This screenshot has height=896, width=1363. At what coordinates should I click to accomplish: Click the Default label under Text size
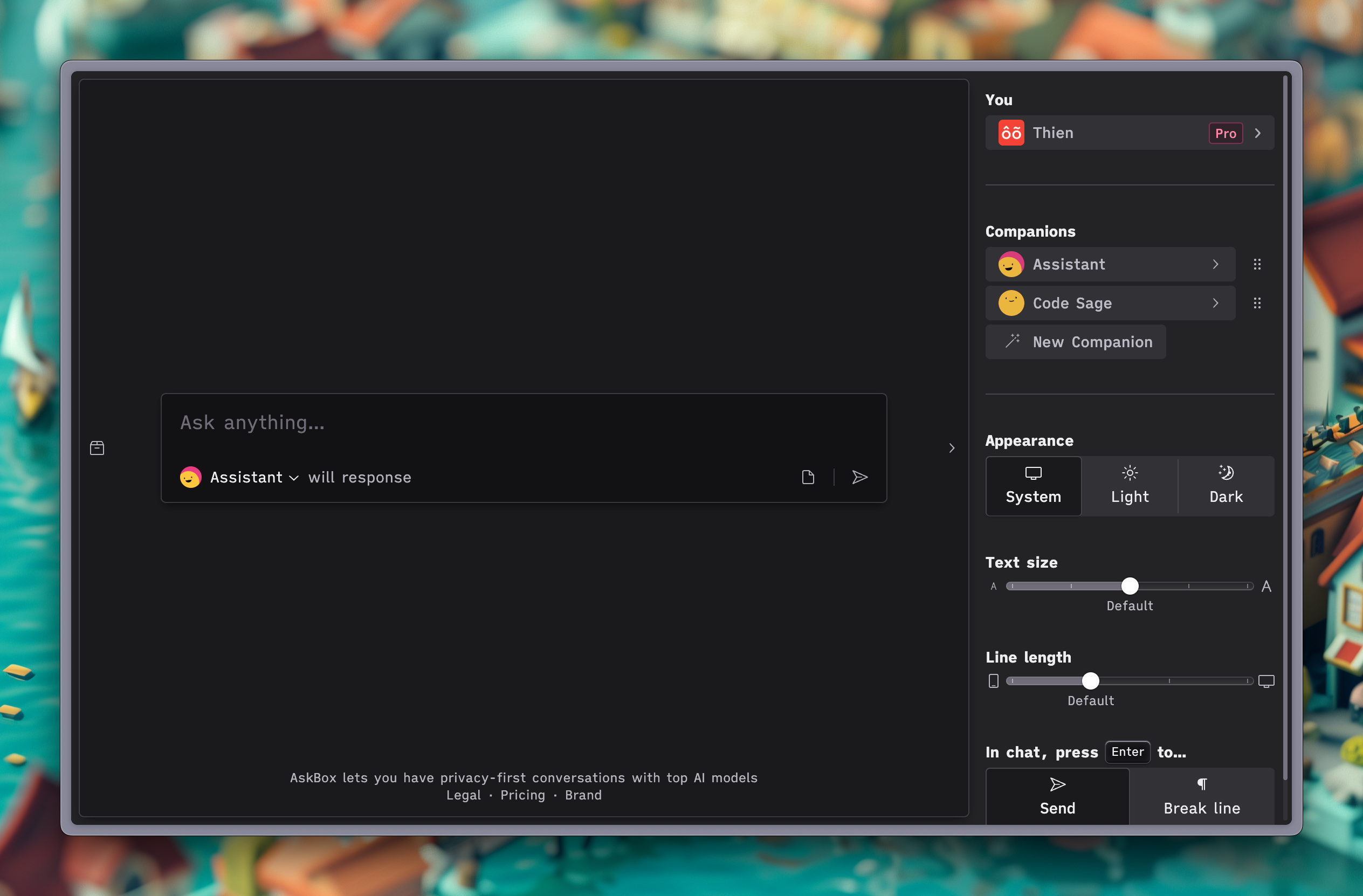(x=1130, y=606)
